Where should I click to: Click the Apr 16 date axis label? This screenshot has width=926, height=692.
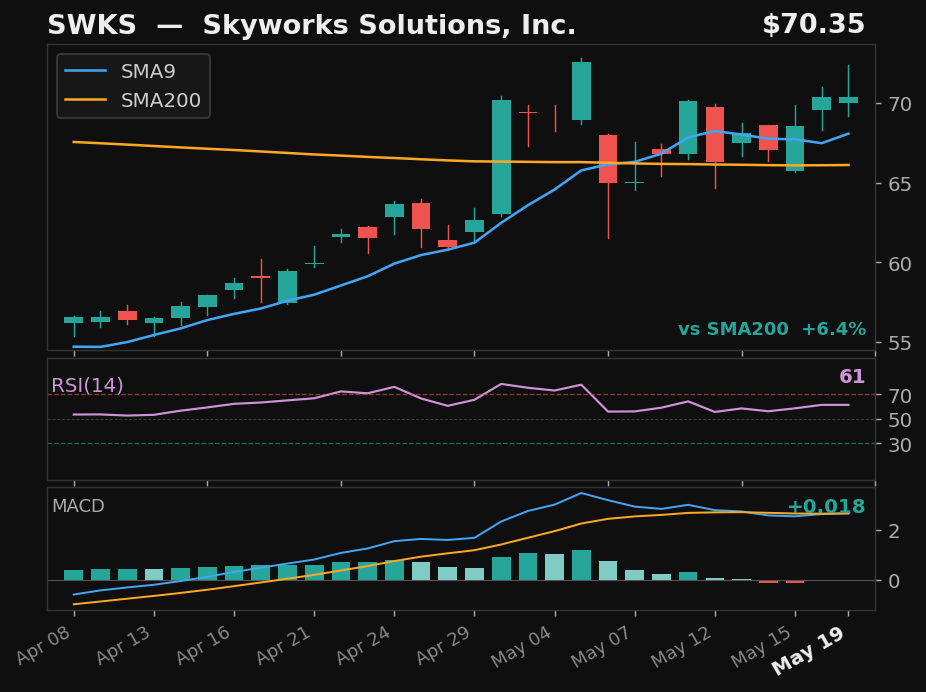pyautogui.click(x=205, y=644)
